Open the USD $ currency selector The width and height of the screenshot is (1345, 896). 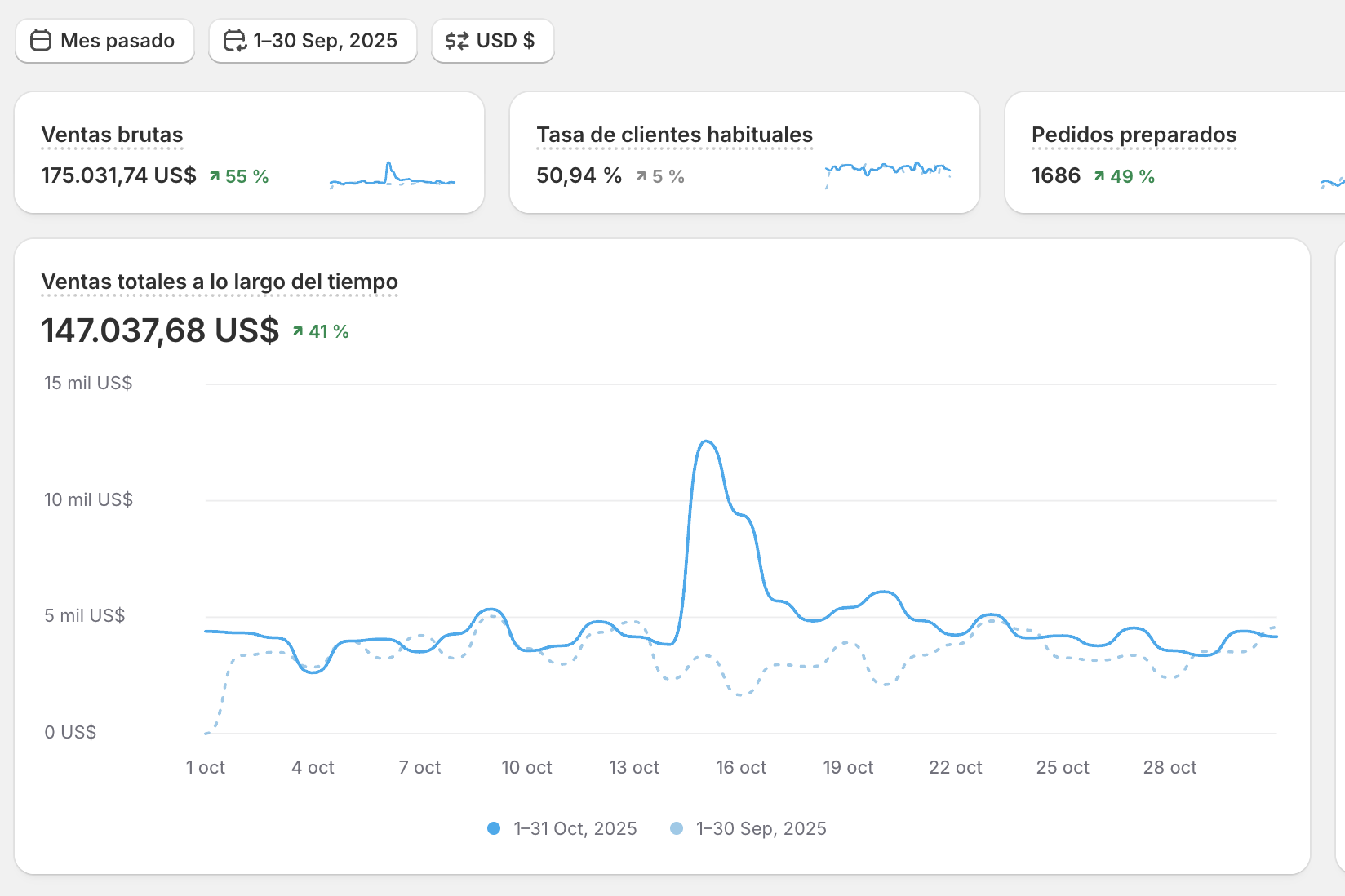click(493, 41)
